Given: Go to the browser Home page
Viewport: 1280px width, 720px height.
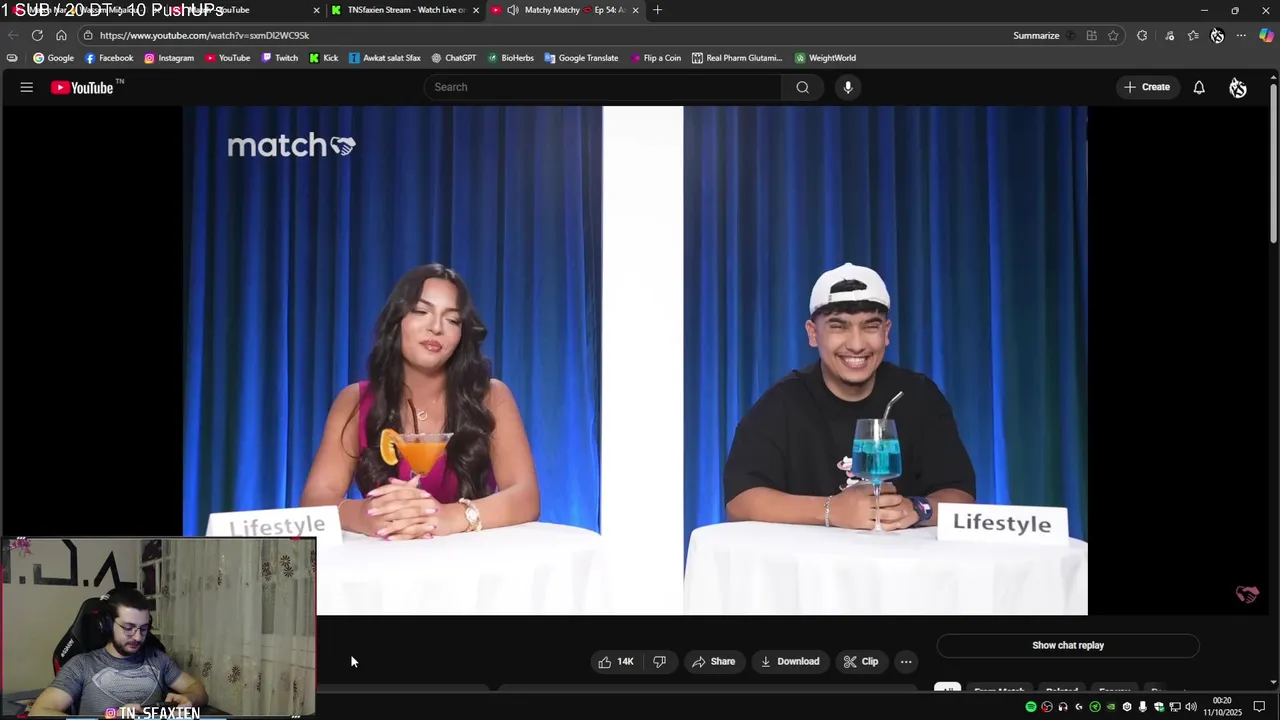Looking at the screenshot, I should 61,35.
